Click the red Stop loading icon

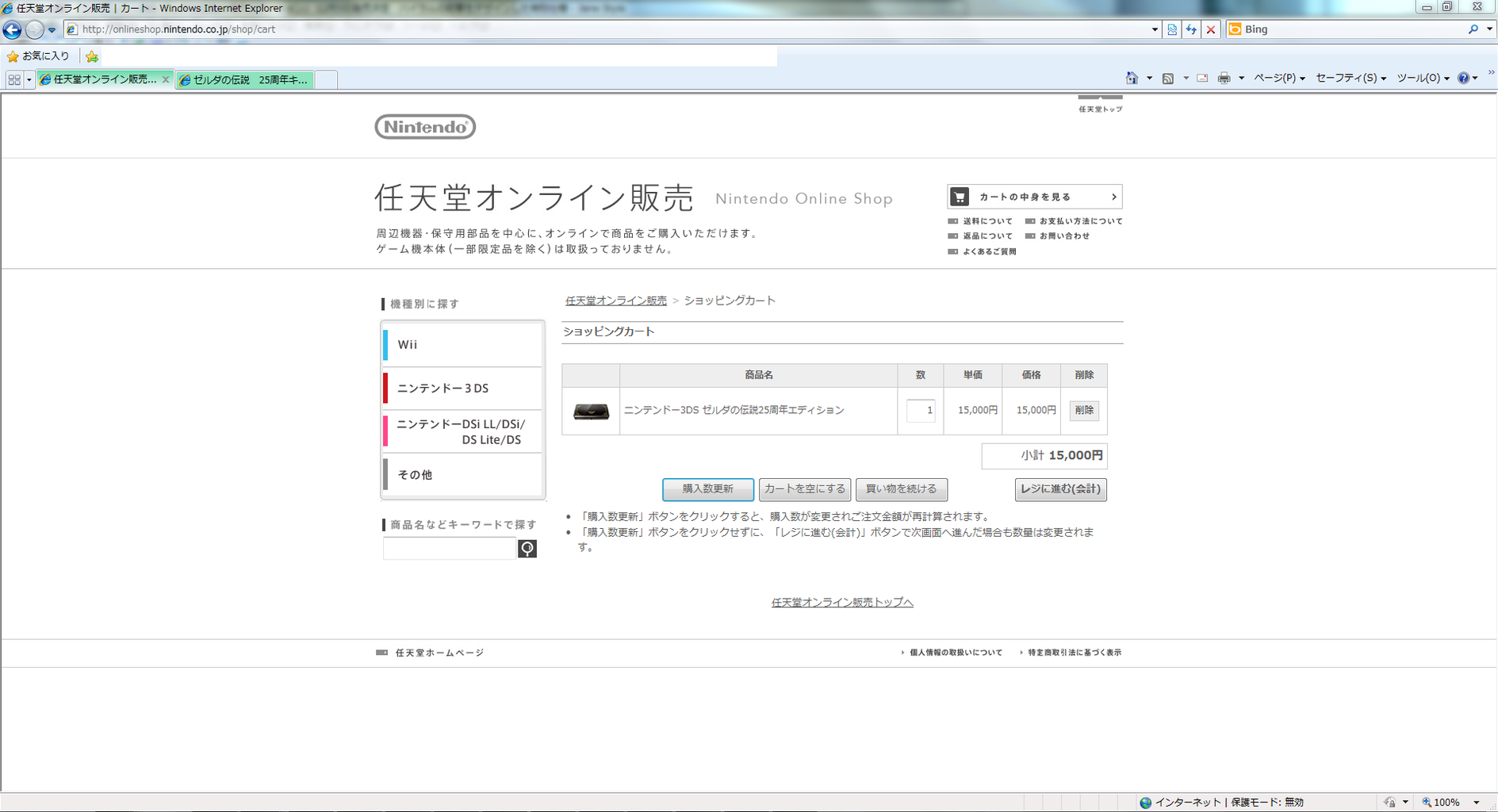tap(1210, 29)
